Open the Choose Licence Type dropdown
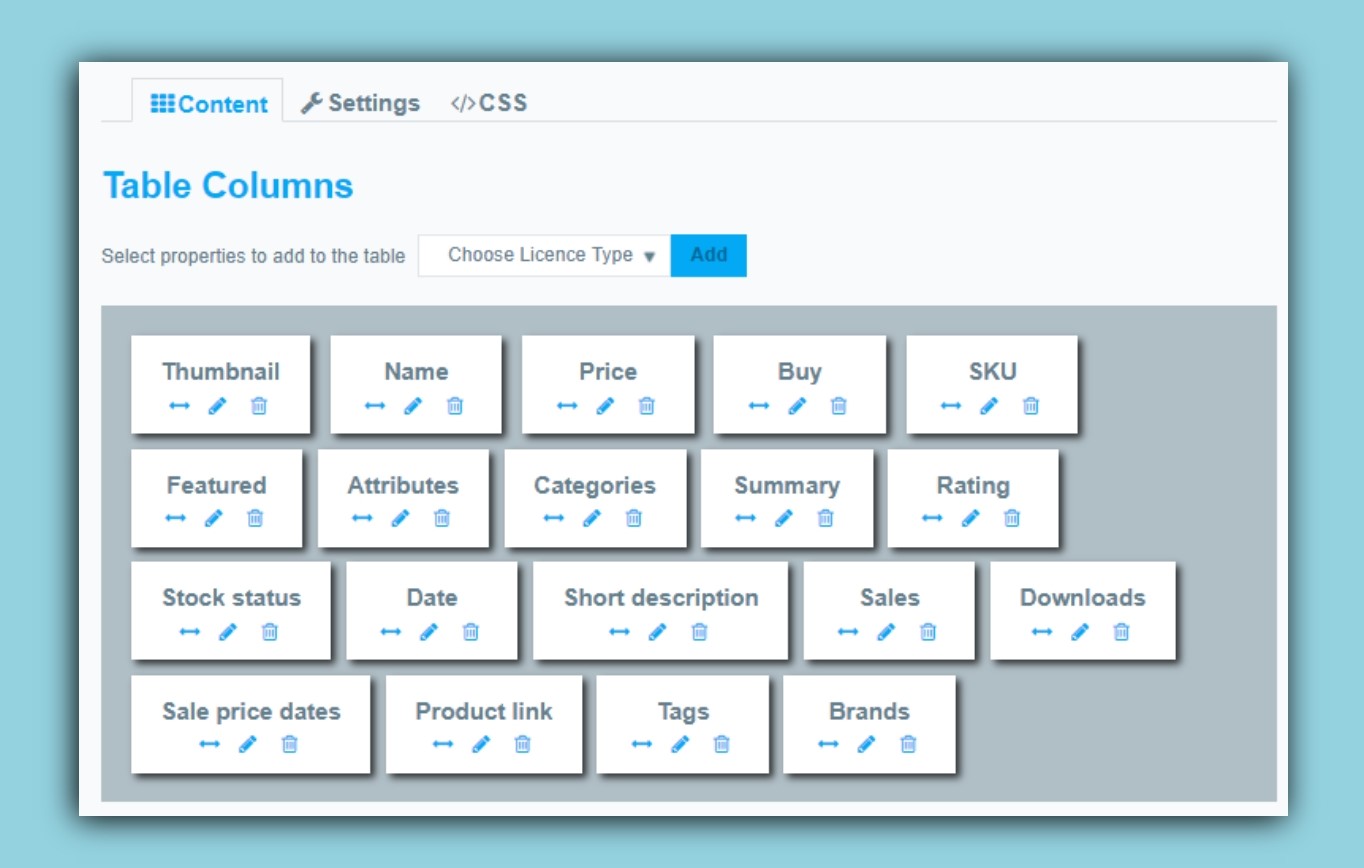 coord(542,255)
